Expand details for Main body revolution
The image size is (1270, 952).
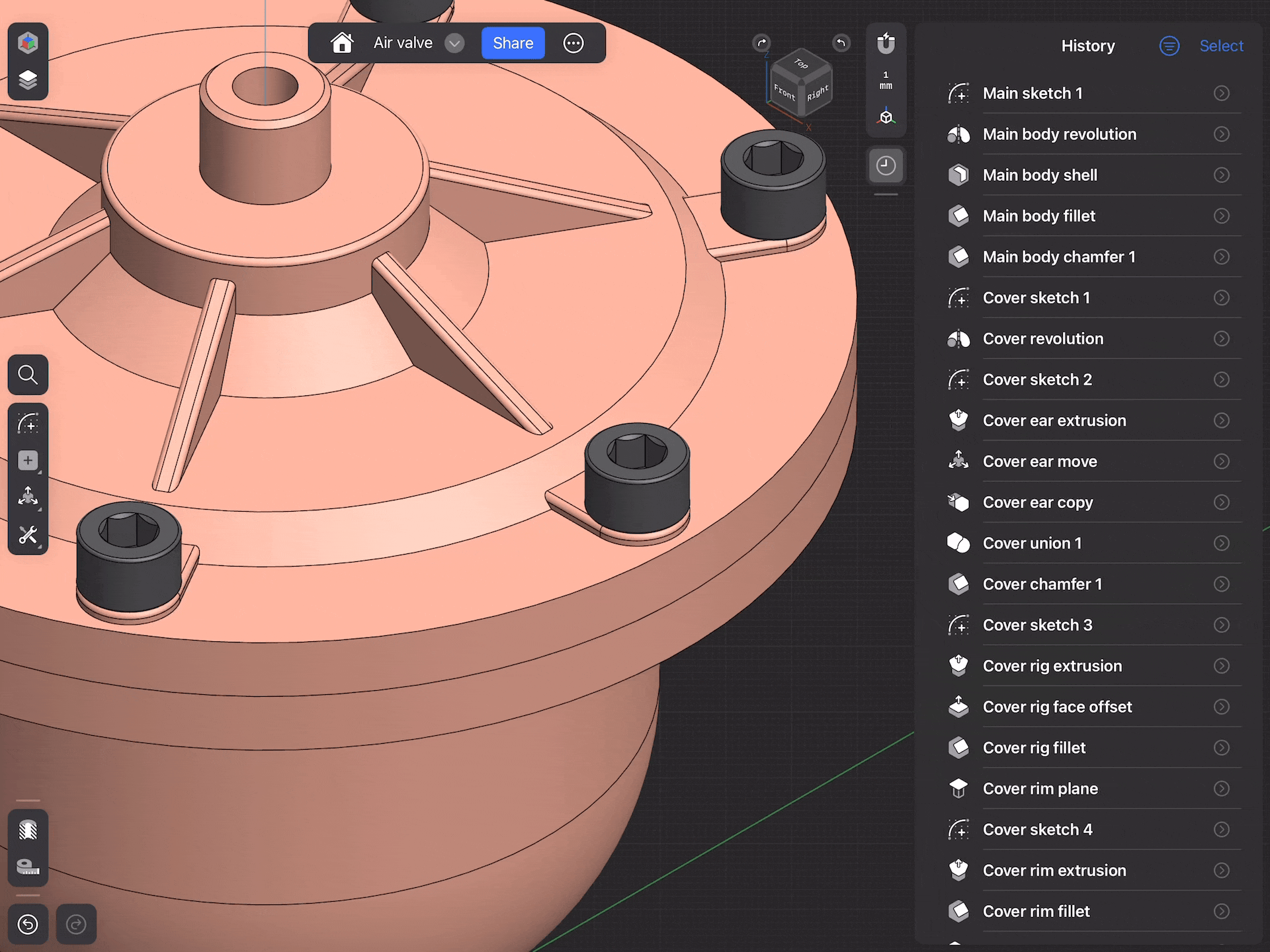tap(1221, 134)
